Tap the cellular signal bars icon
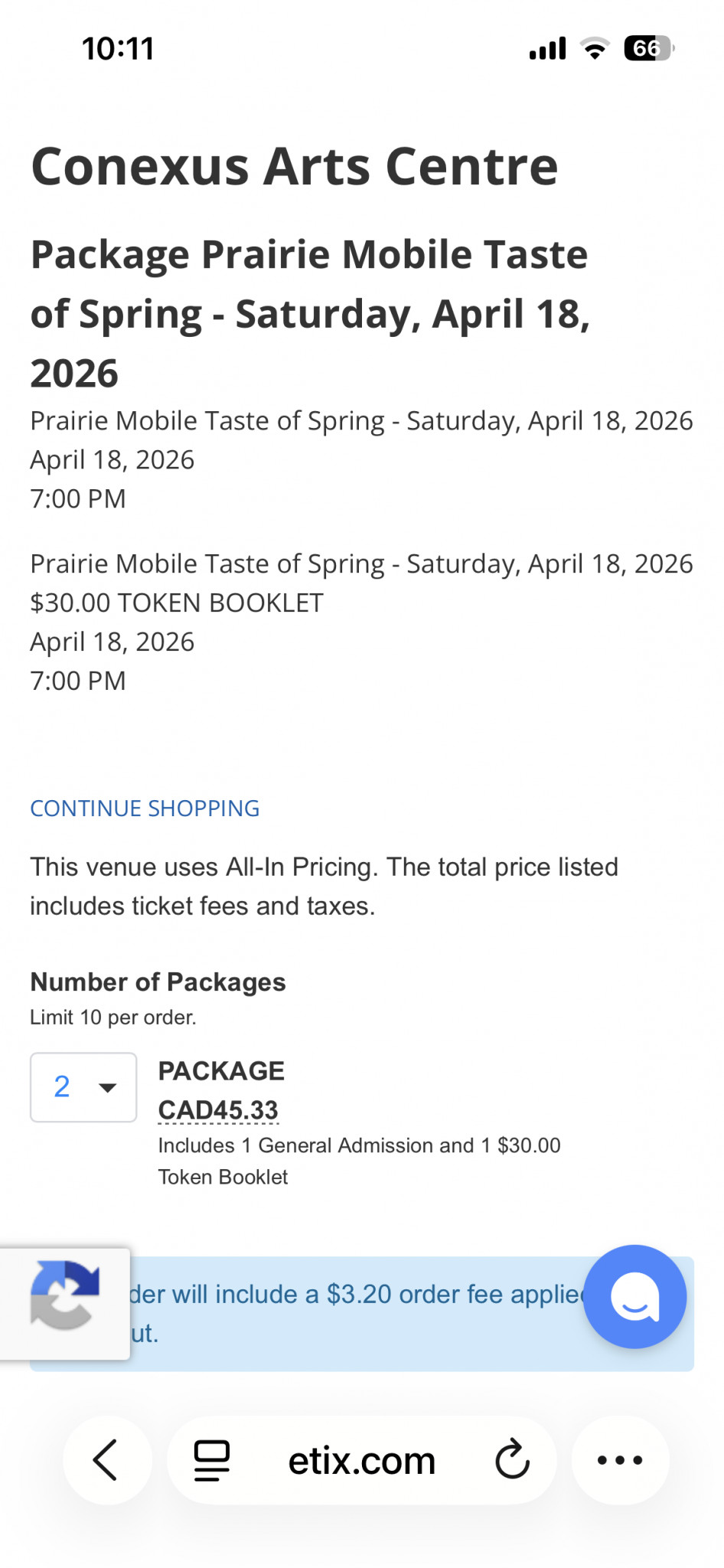Viewport: 724px width, 1568px height. 547,49
